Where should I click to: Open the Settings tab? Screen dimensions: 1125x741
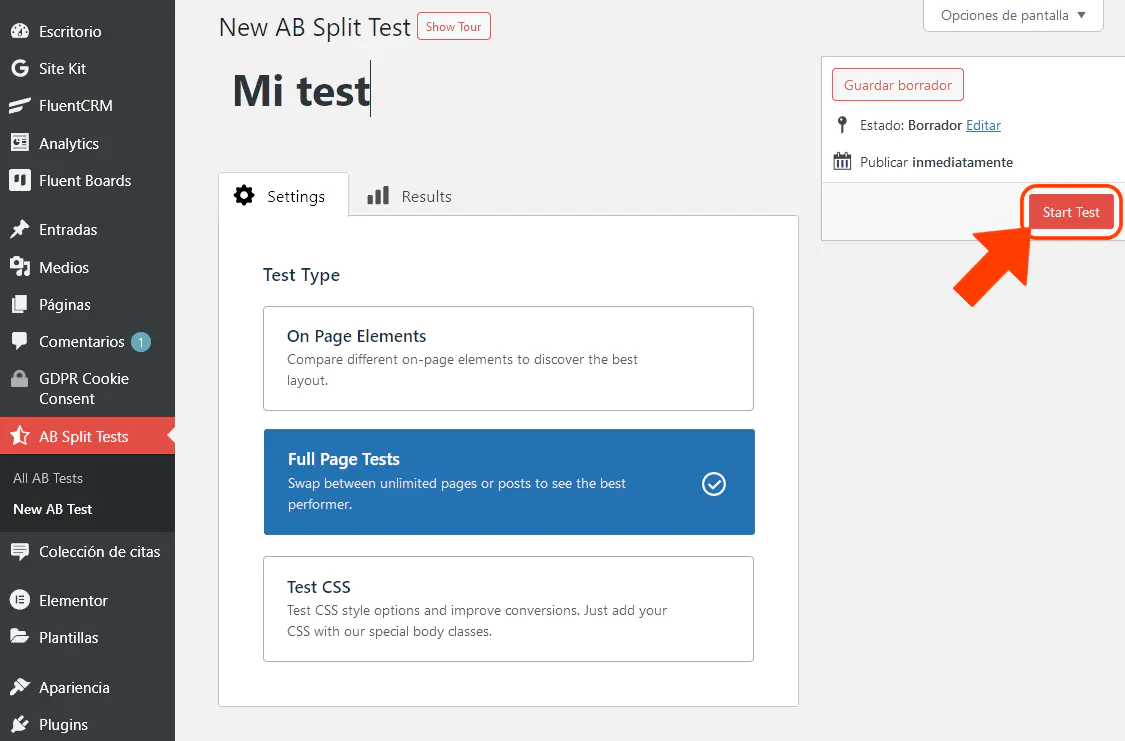(283, 196)
